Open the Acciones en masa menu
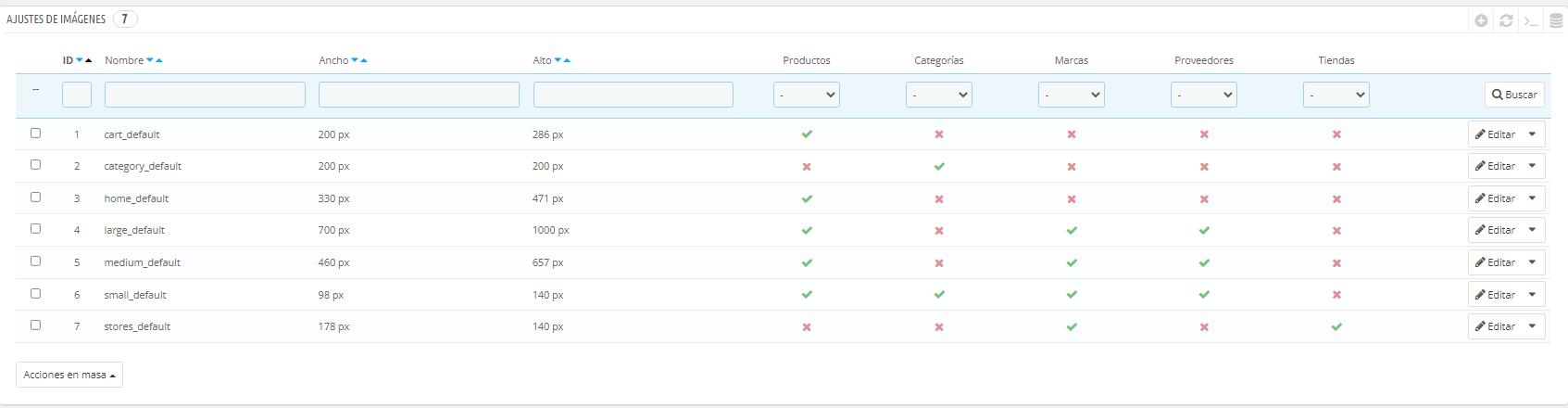 [69, 375]
